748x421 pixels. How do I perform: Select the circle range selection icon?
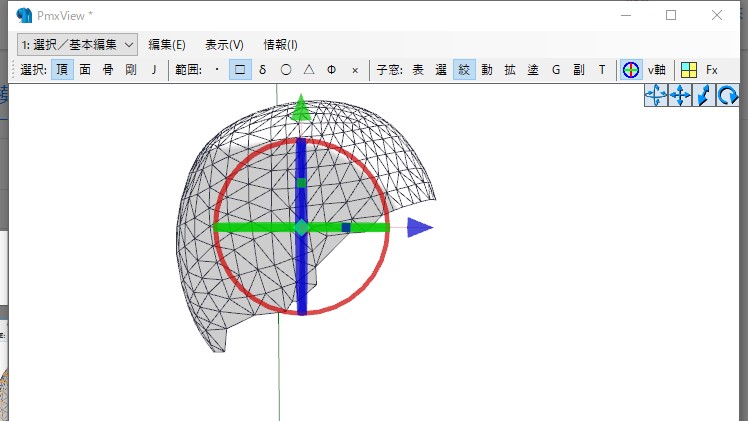(x=286, y=70)
